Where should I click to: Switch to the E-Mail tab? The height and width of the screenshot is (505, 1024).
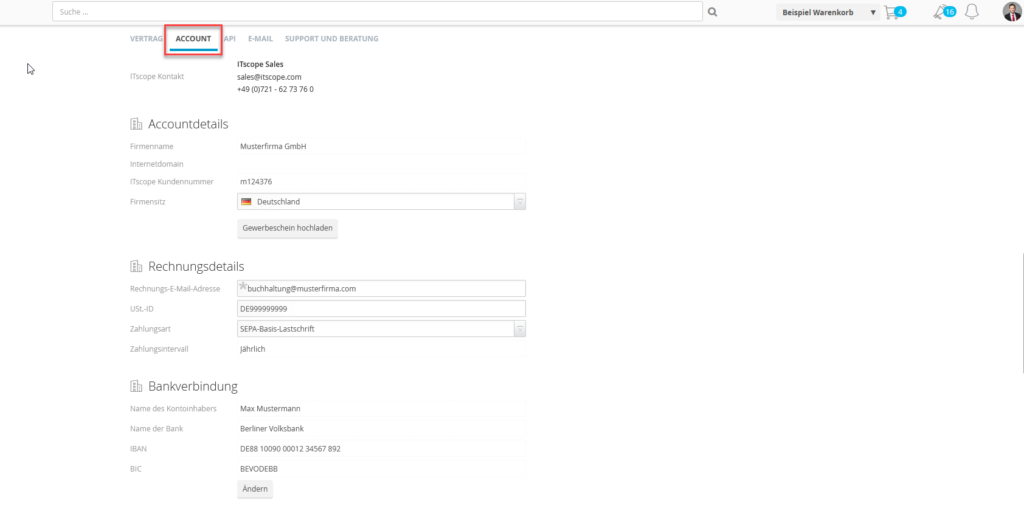click(261, 39)
